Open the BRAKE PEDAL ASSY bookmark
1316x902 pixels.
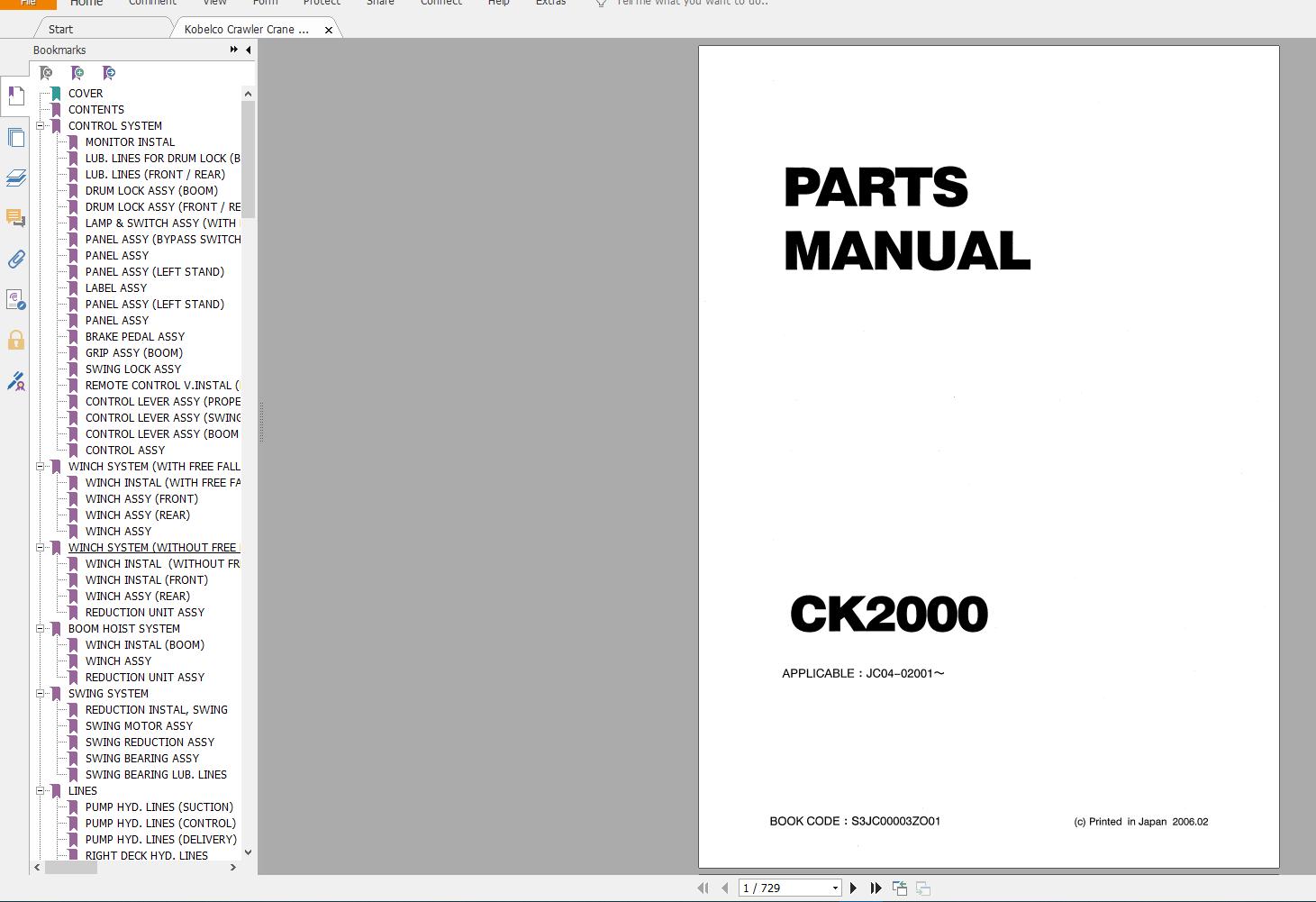(x=135, y=337)
